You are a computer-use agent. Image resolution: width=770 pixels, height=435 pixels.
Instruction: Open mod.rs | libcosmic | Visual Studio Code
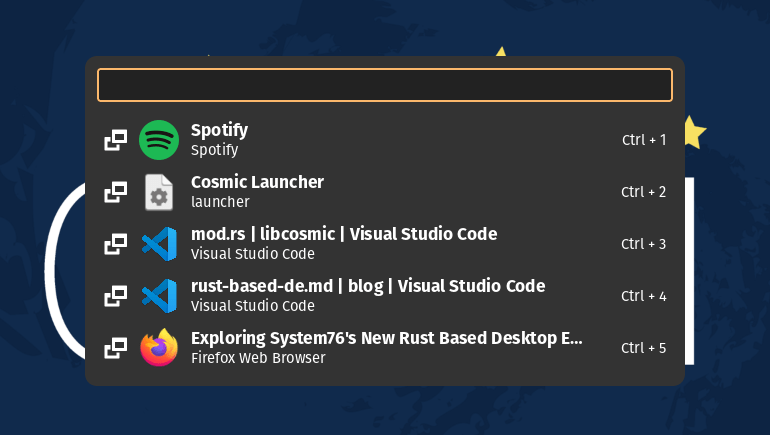pyautogui.click(x=343, y=234)
